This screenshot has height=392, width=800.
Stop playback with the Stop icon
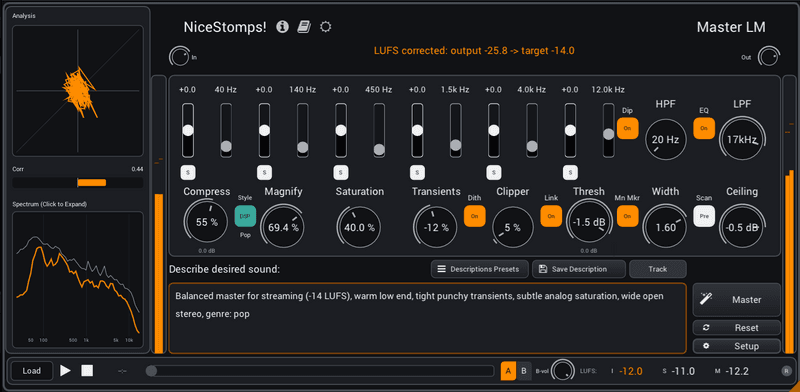point(87,371)
